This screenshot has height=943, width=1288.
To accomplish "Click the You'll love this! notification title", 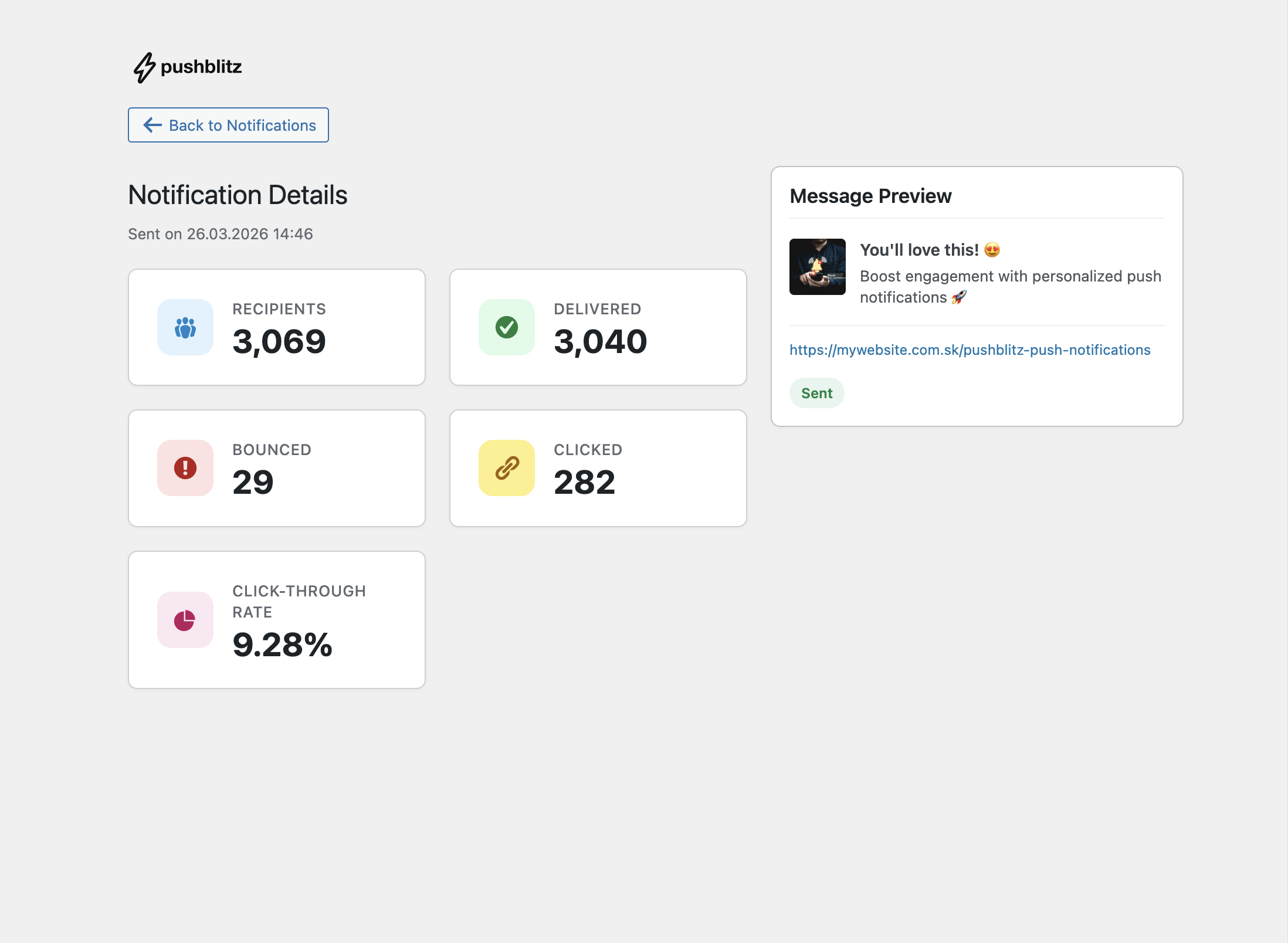I will 919,250.
